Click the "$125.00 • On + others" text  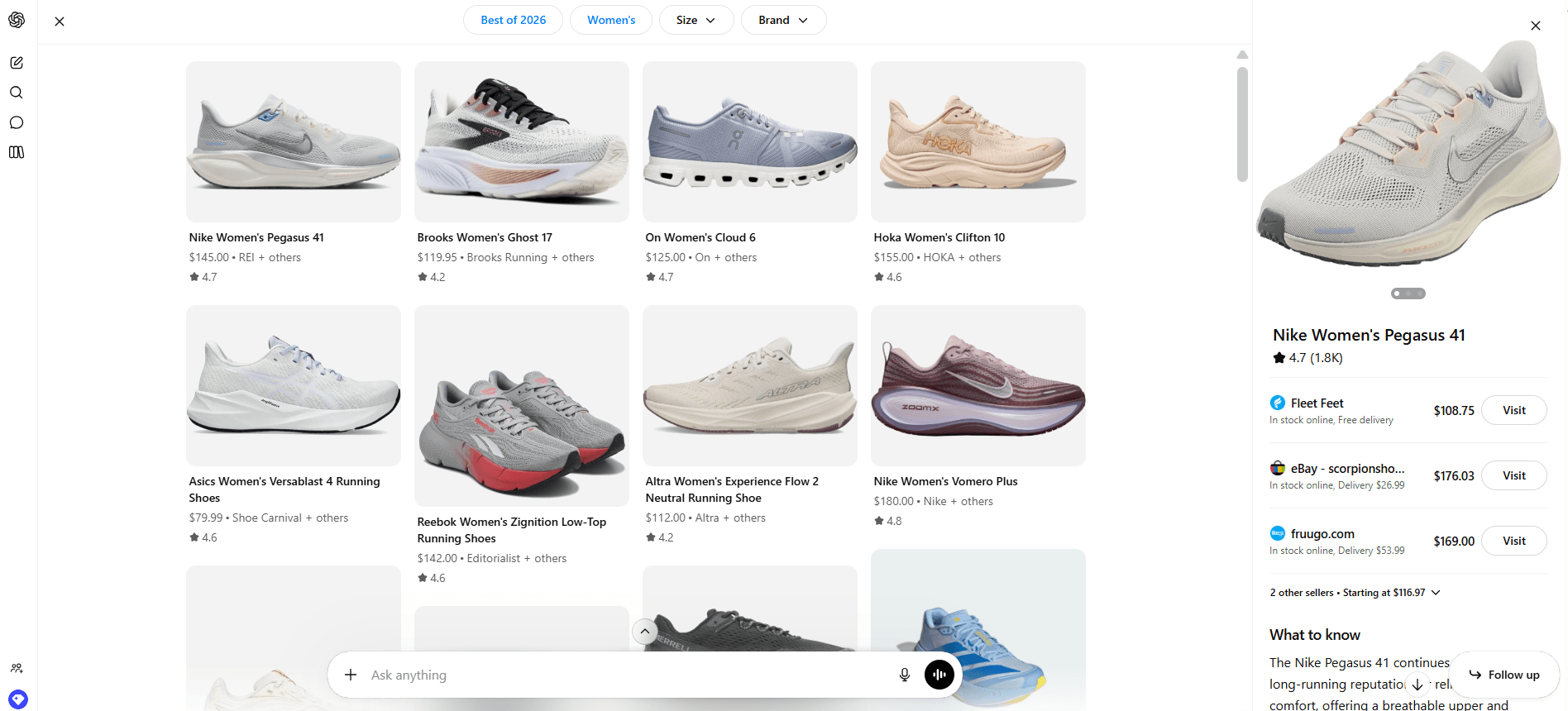(x=701, y=257)
